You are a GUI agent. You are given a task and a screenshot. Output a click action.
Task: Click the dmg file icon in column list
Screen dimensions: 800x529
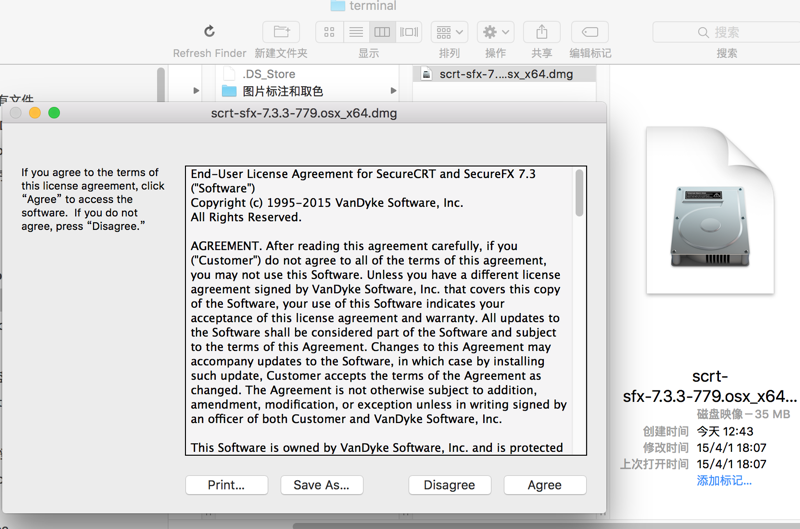pyautogui.click(x=426, y=74)
